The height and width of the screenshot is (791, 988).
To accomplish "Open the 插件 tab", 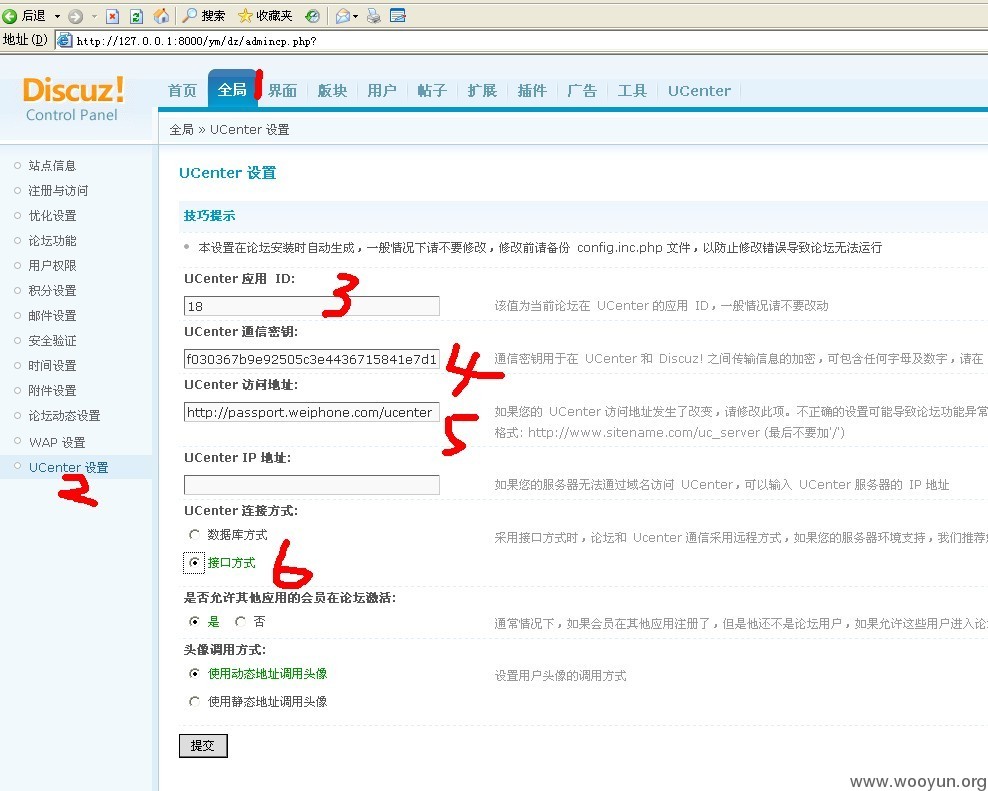I will coord(532,91).
